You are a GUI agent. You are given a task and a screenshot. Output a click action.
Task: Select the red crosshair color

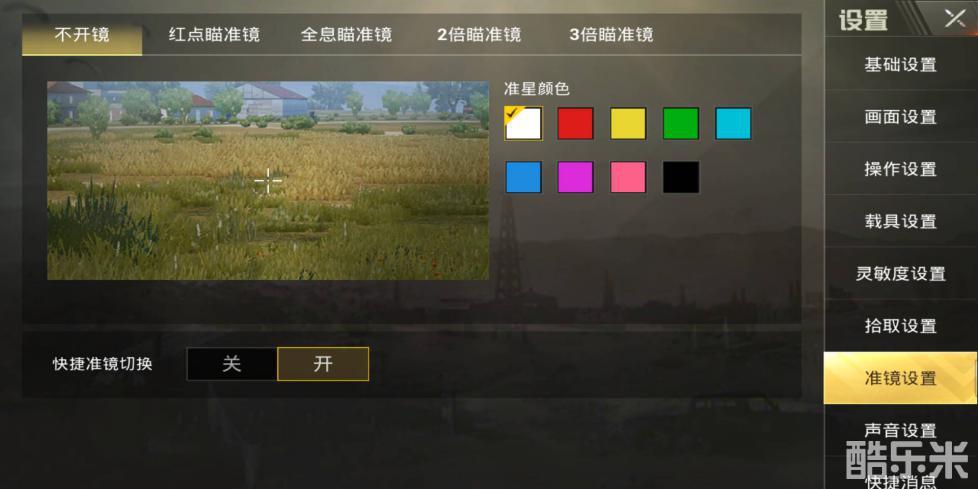pos(575,123)
